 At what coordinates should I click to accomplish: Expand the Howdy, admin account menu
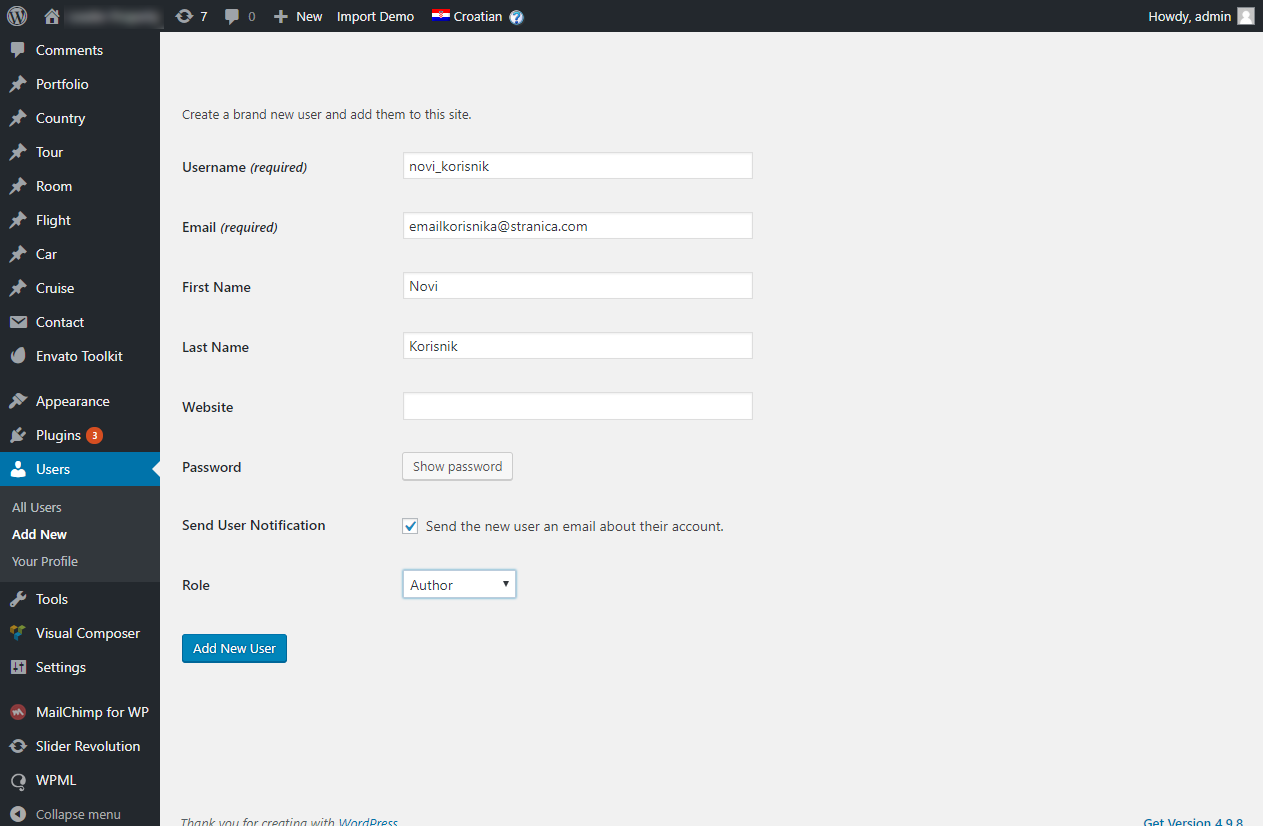tap(1190, 16)
